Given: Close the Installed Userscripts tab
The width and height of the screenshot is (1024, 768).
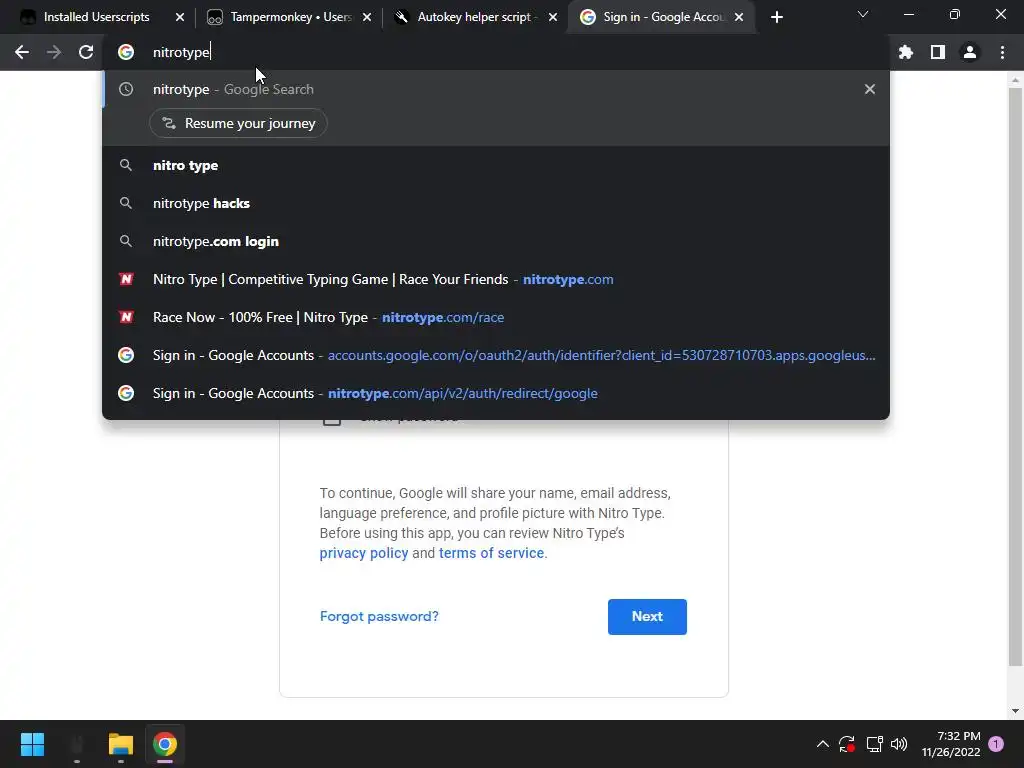Looking at the screenshot, I should 180,18.
